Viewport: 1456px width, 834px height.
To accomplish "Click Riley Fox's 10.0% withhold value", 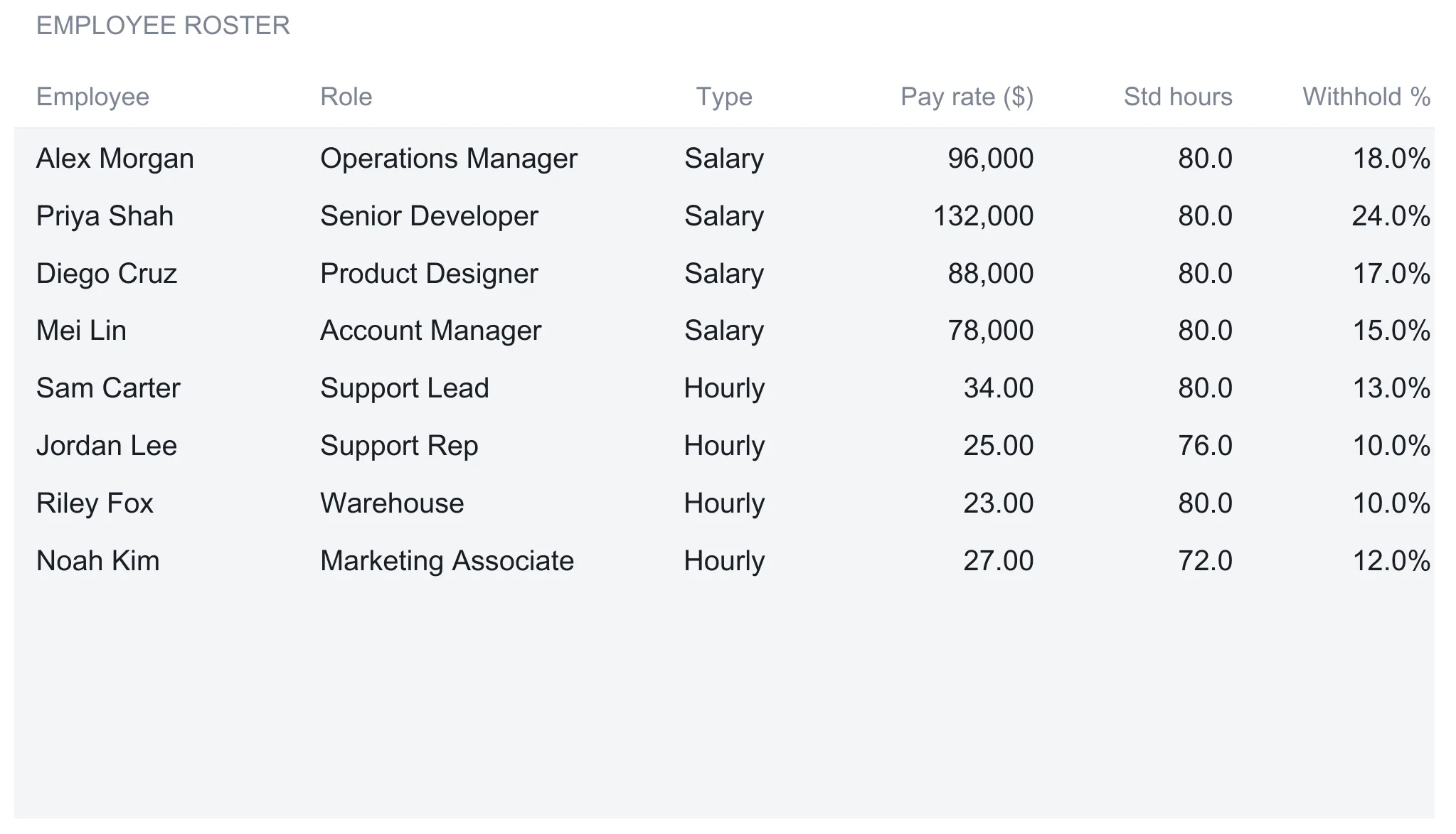I will (1391, 503).
